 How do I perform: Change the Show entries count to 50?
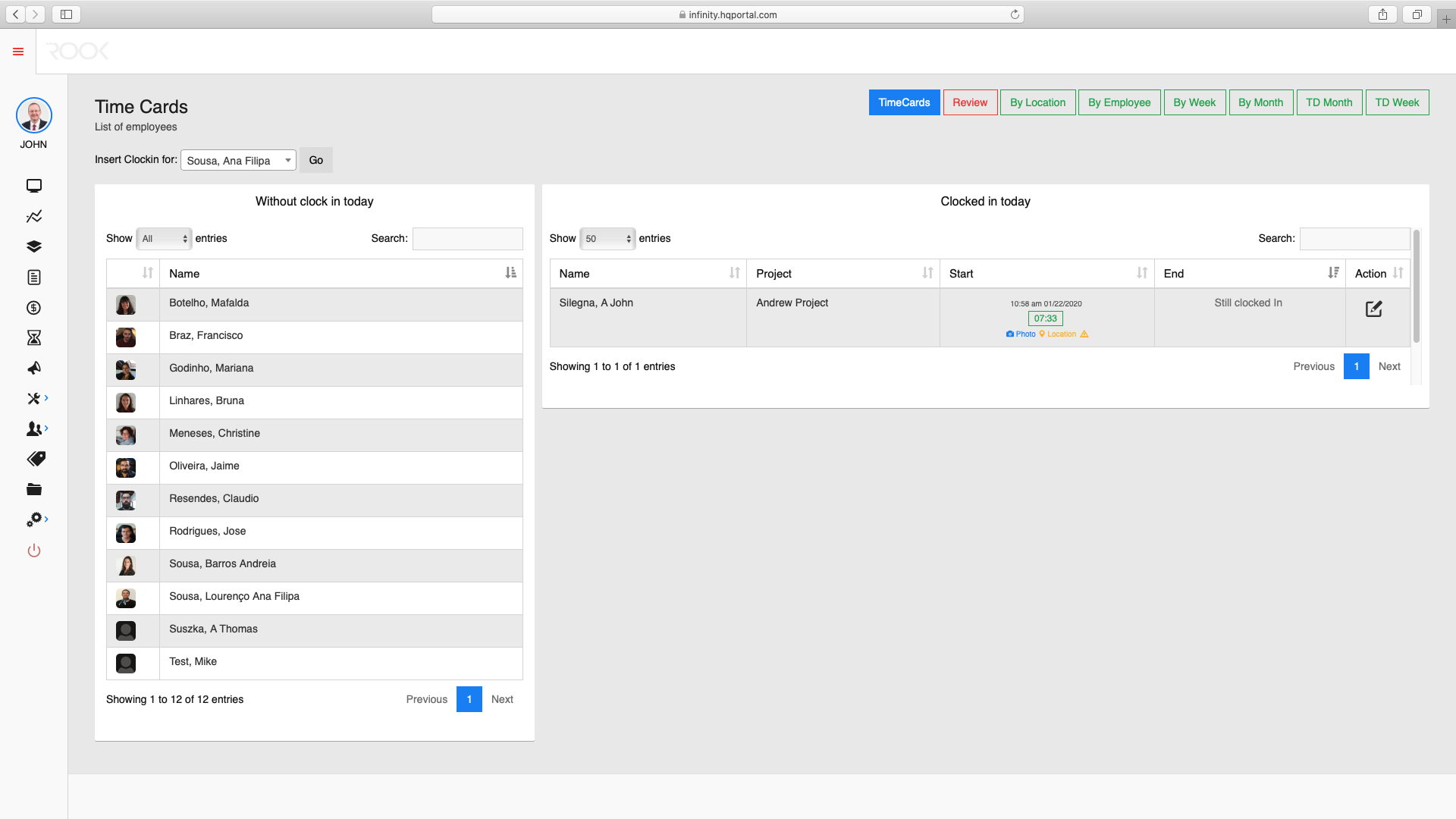pos(607,238)
